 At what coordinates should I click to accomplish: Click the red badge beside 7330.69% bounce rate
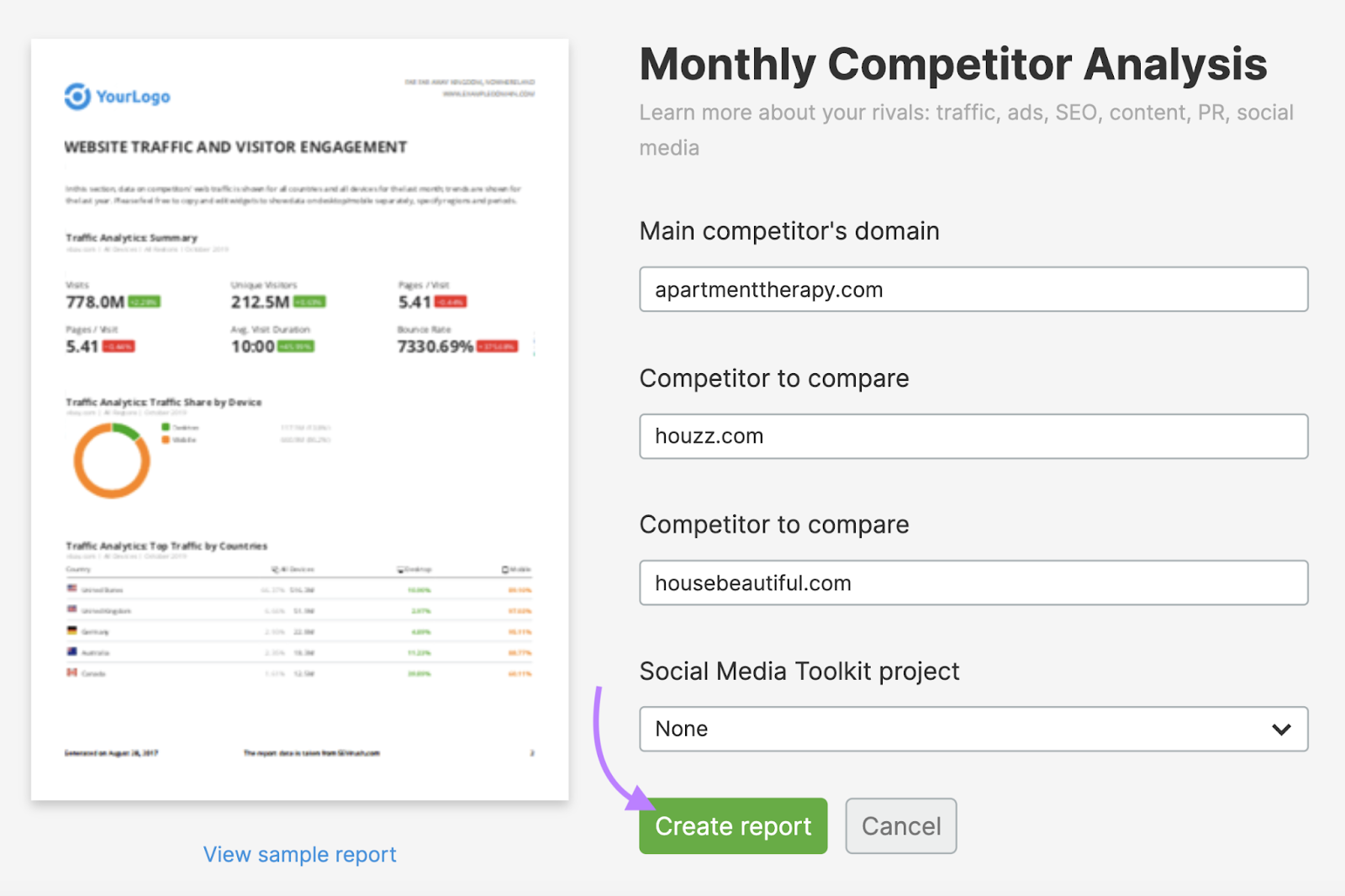click(x=498, y=346)
